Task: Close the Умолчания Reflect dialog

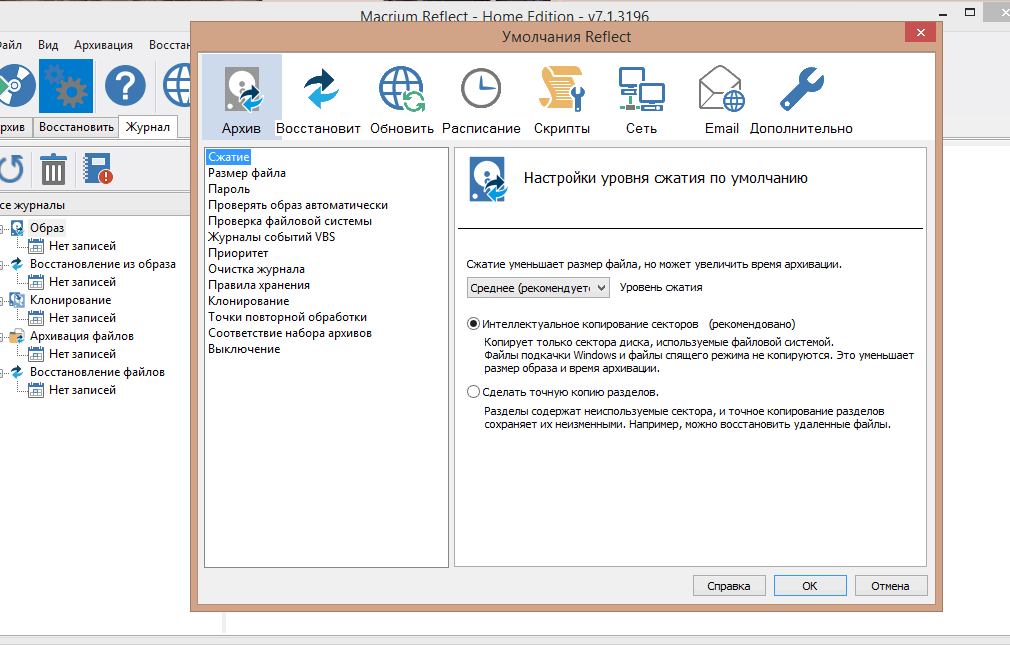Action: [920, 32]
